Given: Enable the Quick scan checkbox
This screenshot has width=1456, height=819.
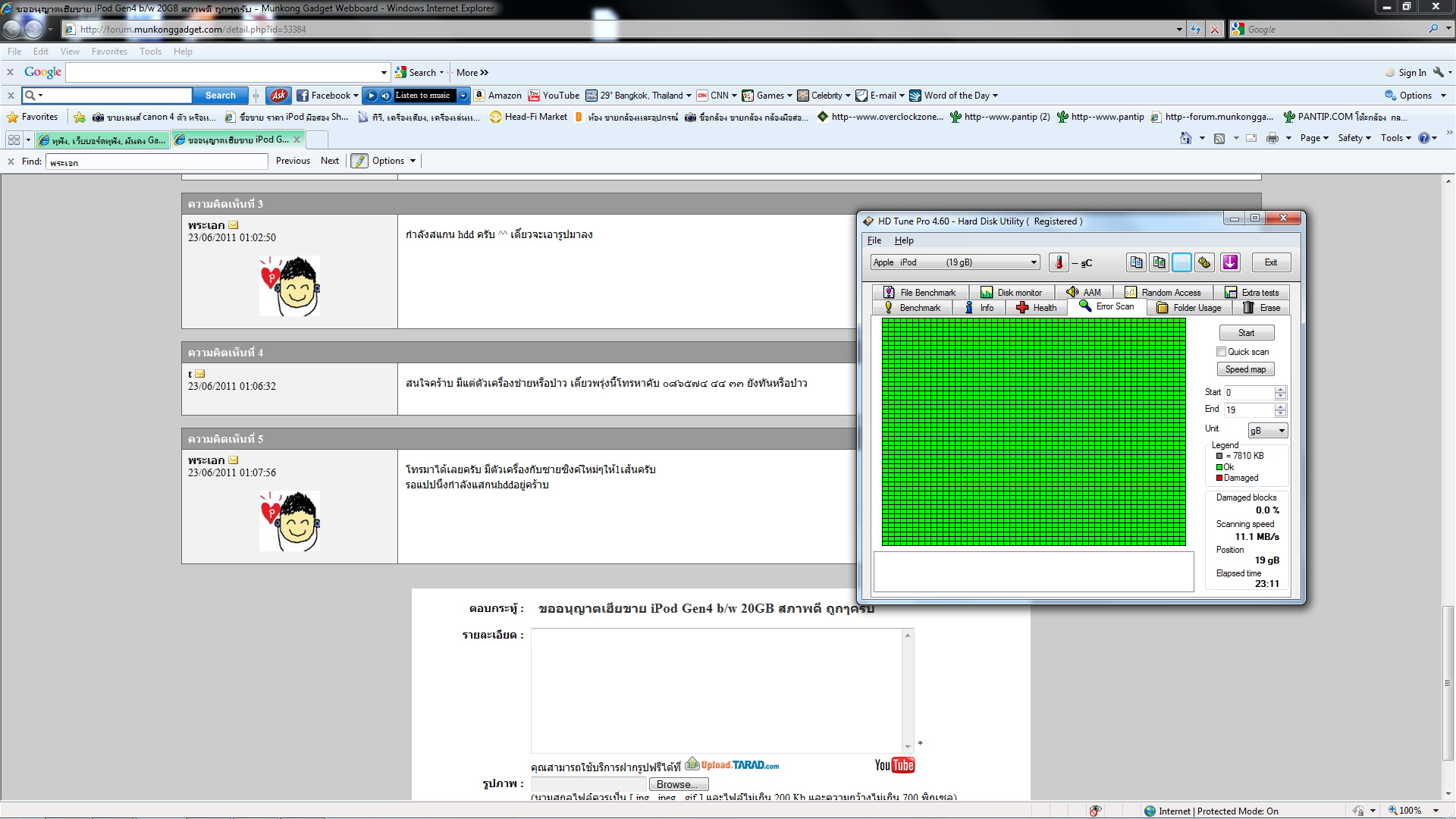Looking at the screenshot, I should click(1221, 352).
